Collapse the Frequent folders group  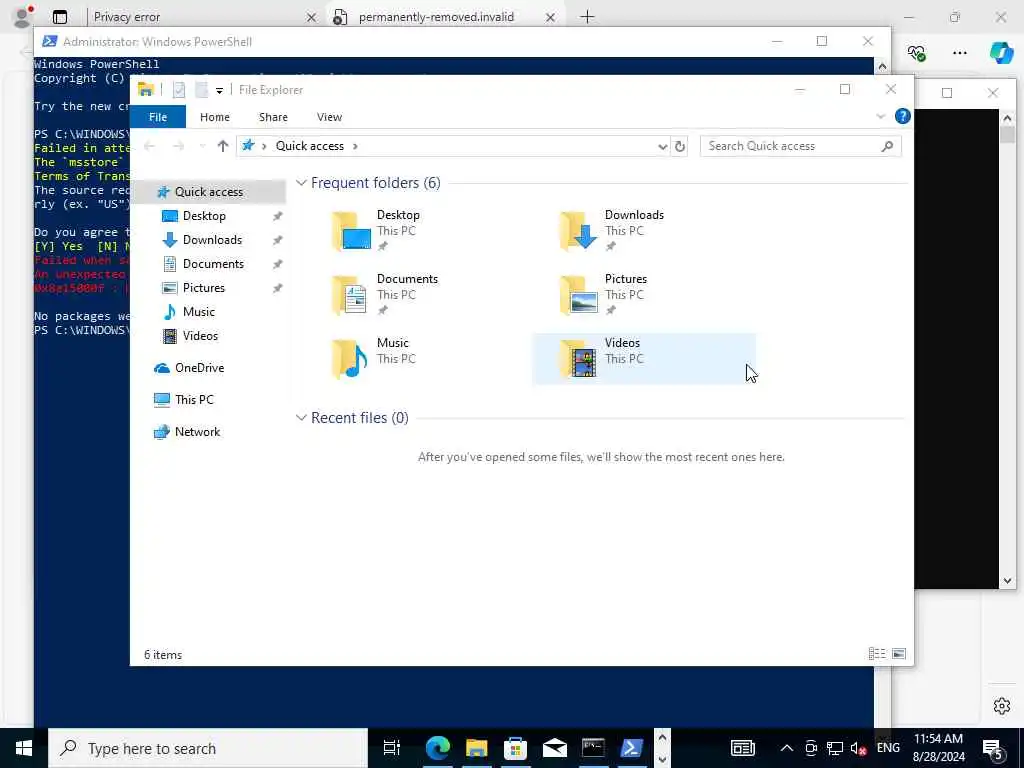pos(301,183)
